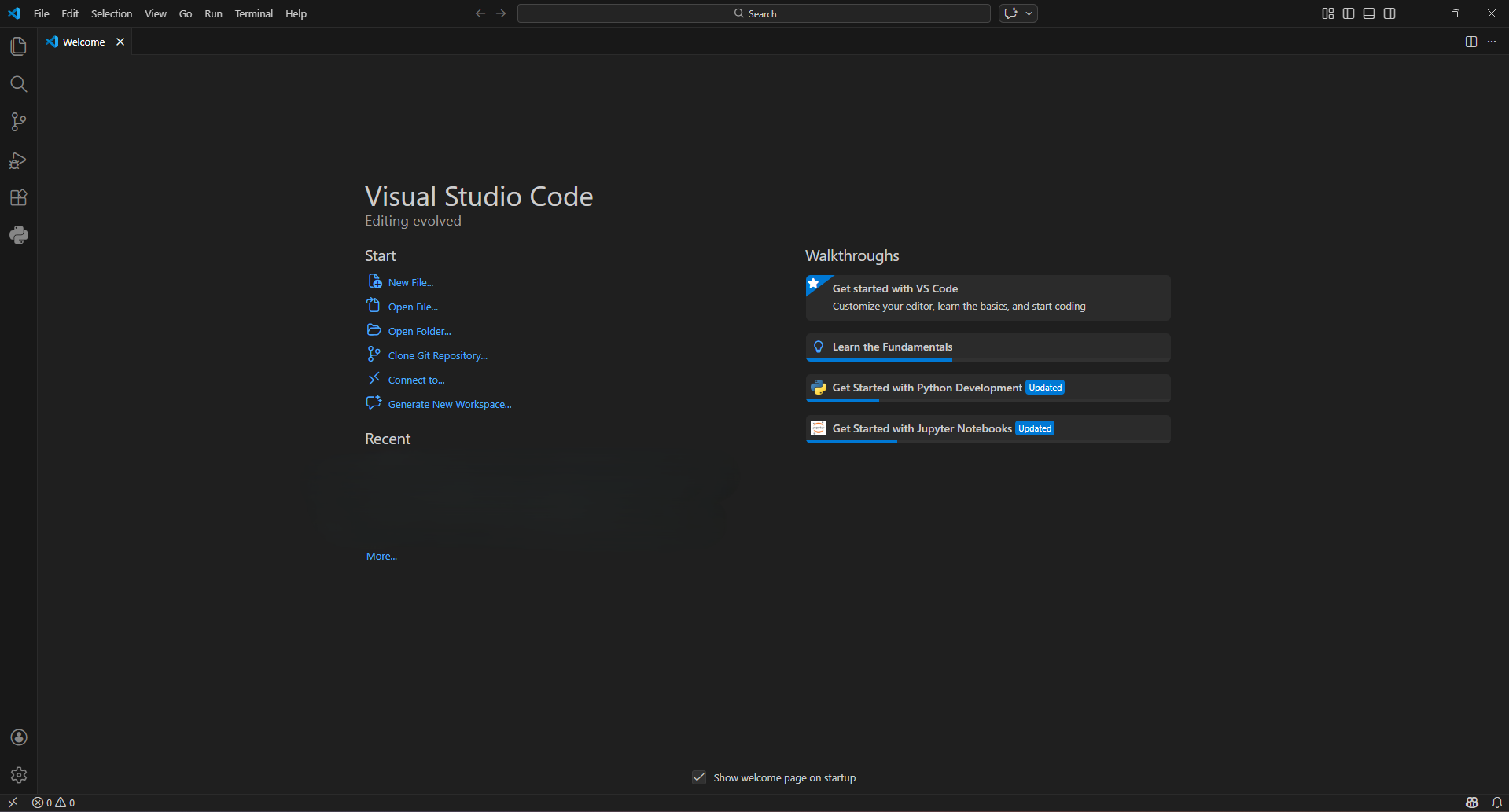Open the Edit menu
The image size is (1509, 812).
(70, 13)
